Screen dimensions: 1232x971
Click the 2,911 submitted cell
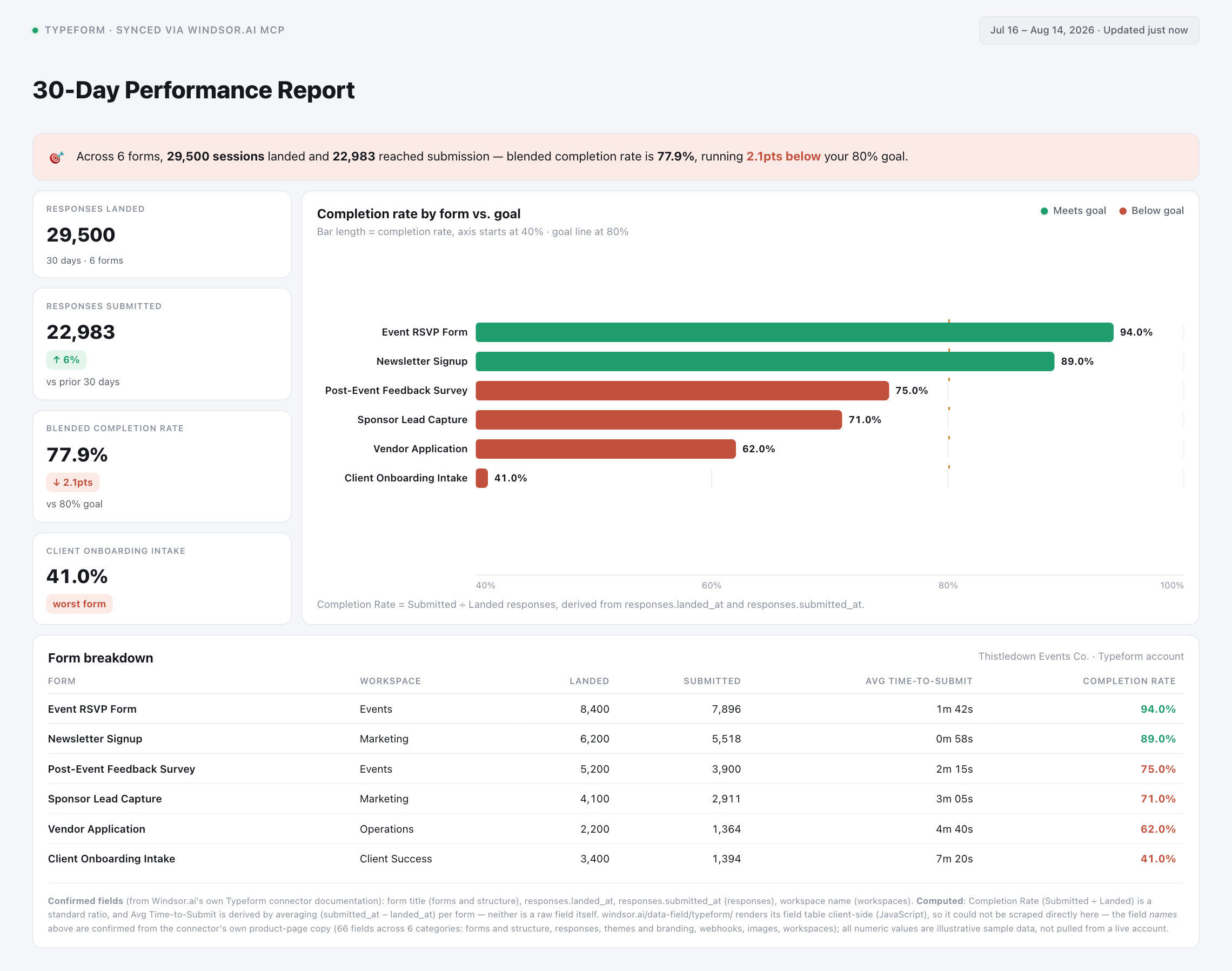(x=726, y=799)
